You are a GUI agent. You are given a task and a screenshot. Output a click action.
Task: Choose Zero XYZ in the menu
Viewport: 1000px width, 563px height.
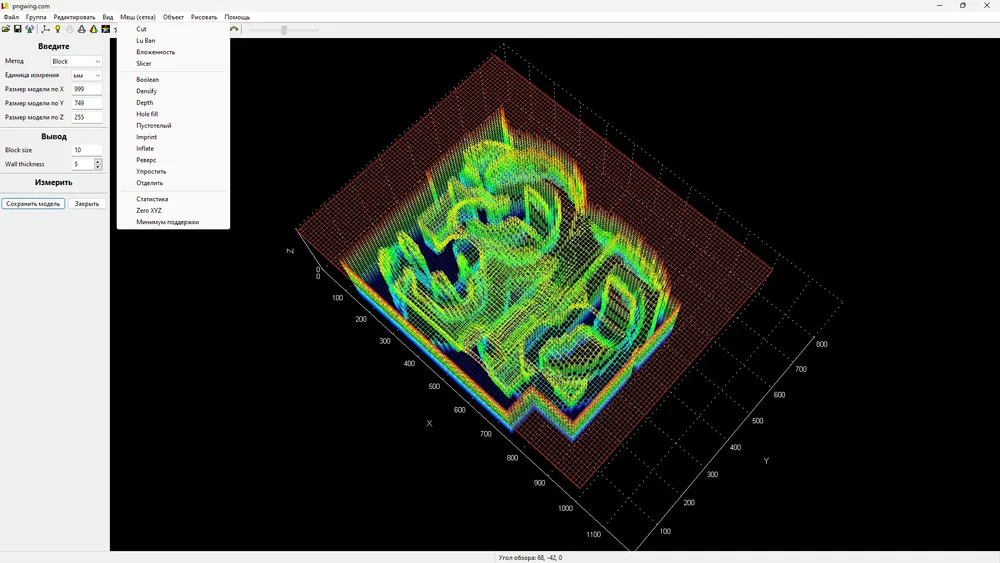(x=149, y=210)
